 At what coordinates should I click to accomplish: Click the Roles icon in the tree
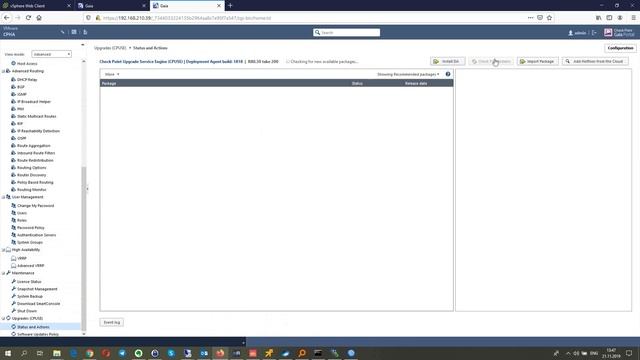click(13, 220)
